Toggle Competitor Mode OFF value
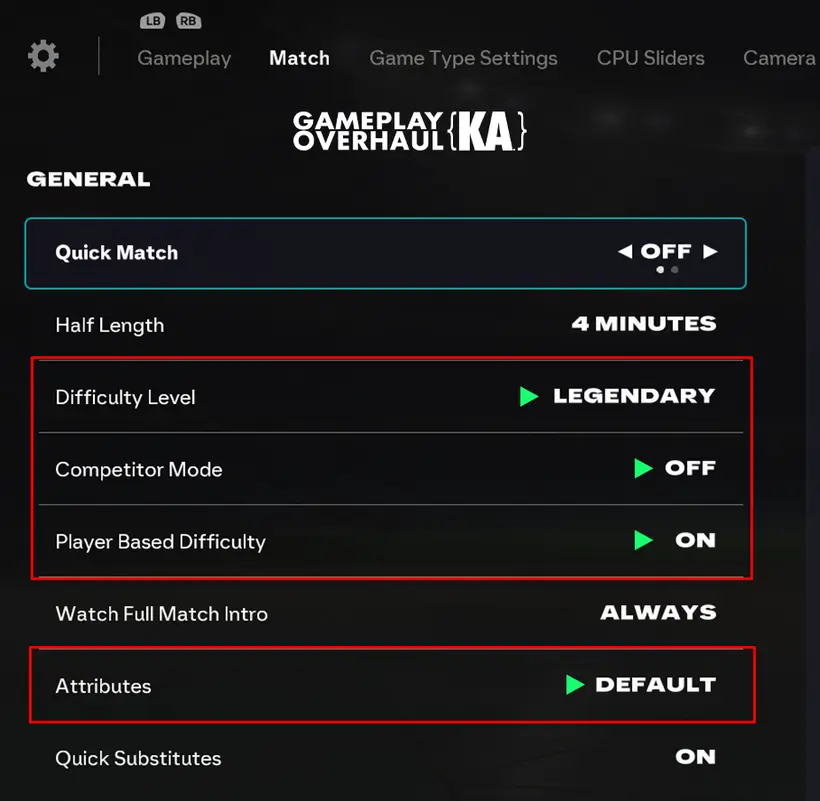Screen dimensions: 820x801 [x=690, y=468]
